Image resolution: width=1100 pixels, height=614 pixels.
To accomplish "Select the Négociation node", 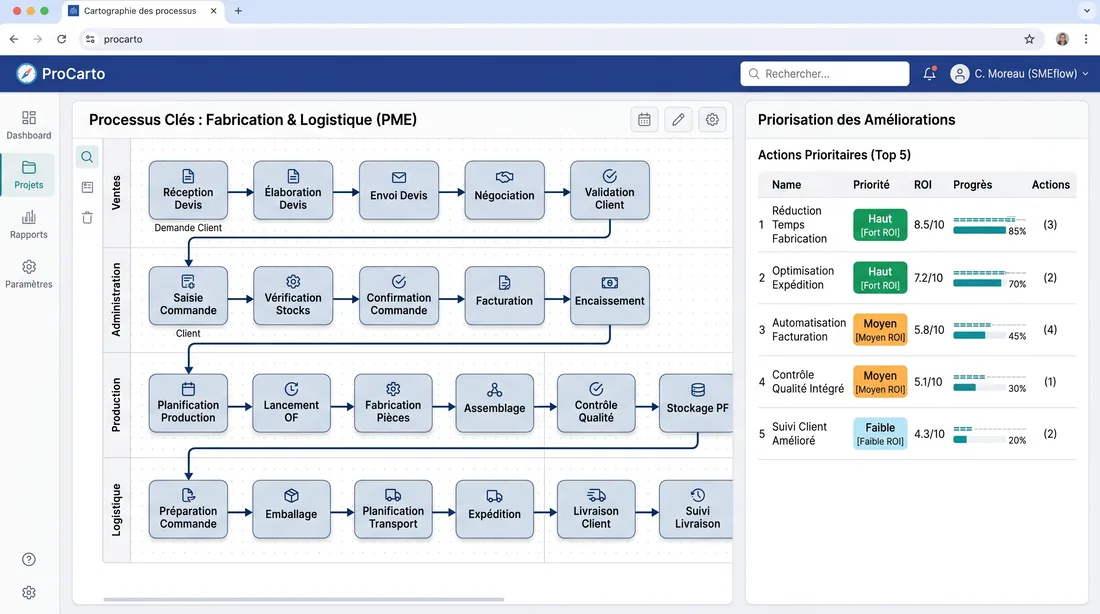I will coord(504,190).
